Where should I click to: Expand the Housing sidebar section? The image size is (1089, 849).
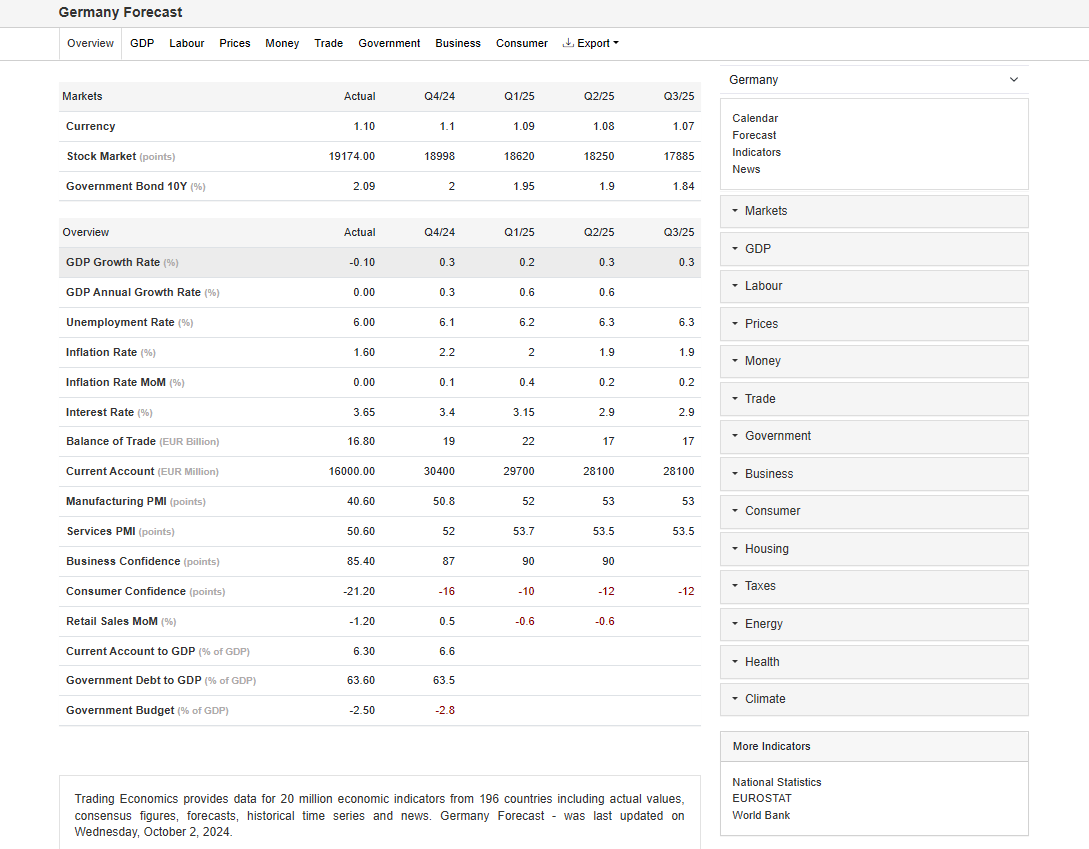pos(874,549)
